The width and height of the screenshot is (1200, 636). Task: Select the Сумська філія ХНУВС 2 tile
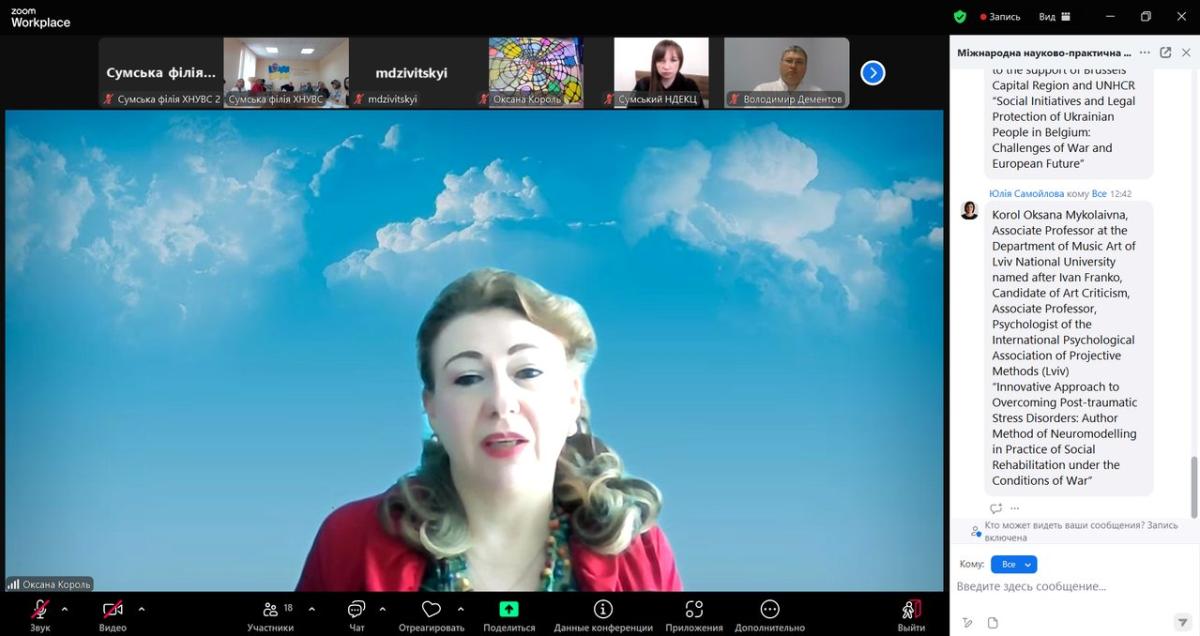click(x=161, y=72)
